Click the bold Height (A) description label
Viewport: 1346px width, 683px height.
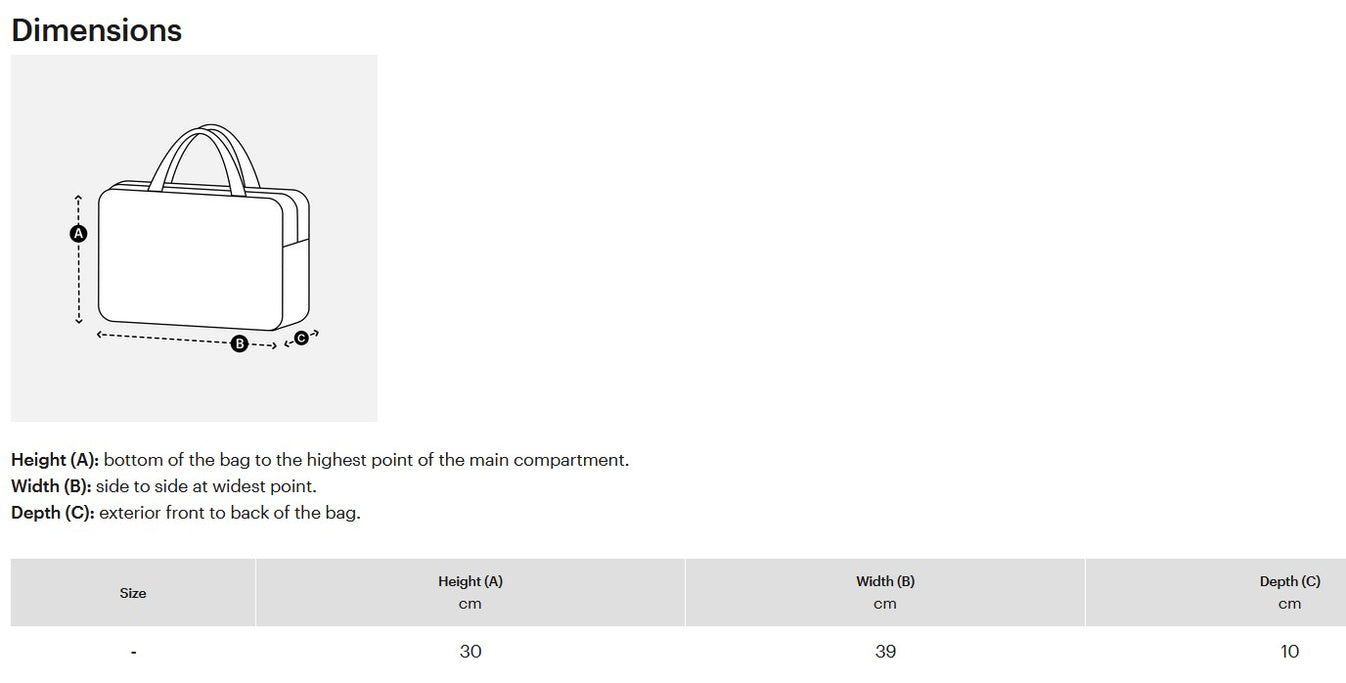pyautogui.click(x=55, y=460)
